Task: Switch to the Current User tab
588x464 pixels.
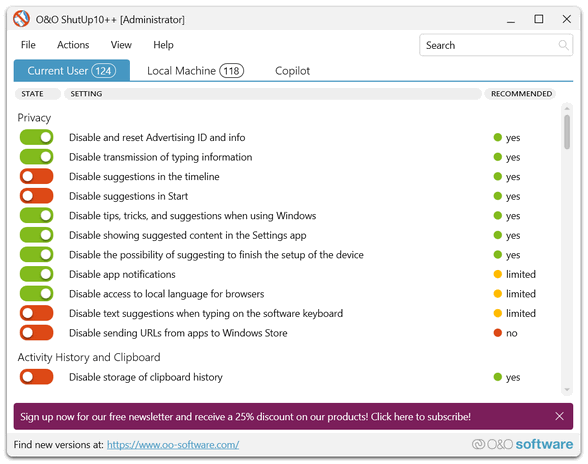Action: [x=72, y=71]
